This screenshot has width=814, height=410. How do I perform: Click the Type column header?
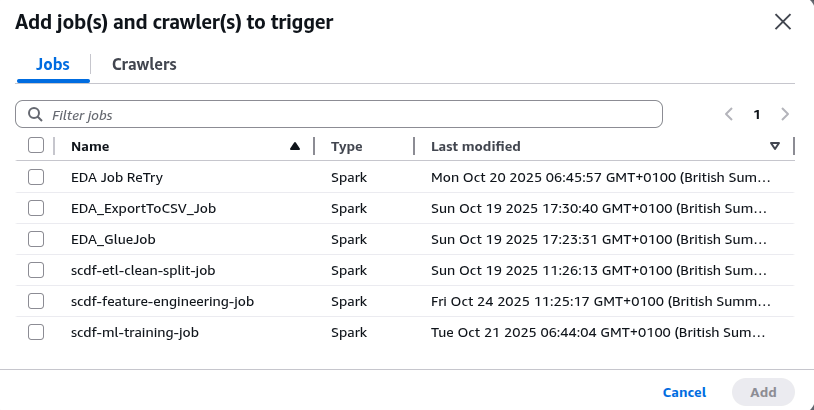pyautogui.click(x=347, y=146)
